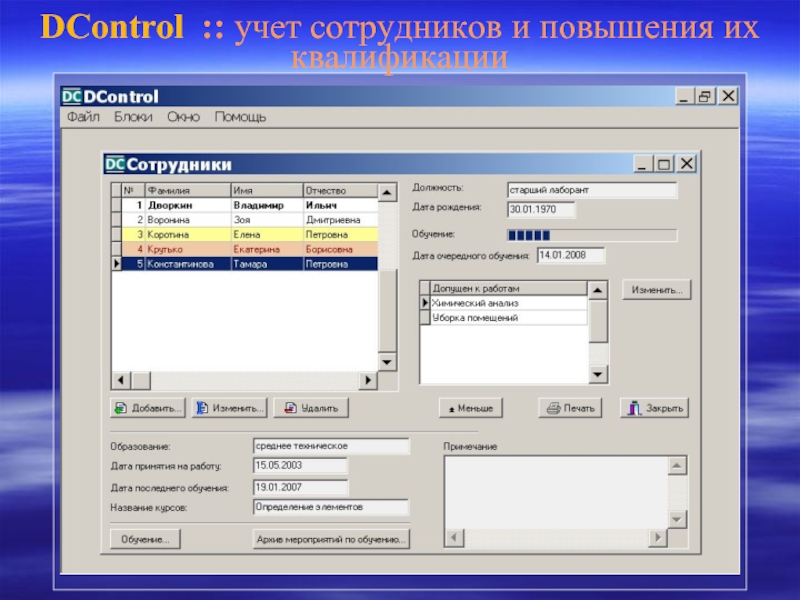Click Примечание scroll right arrow
Image resolution: width=800 pixels, height=600 pixels.
(x=658, y=538)
